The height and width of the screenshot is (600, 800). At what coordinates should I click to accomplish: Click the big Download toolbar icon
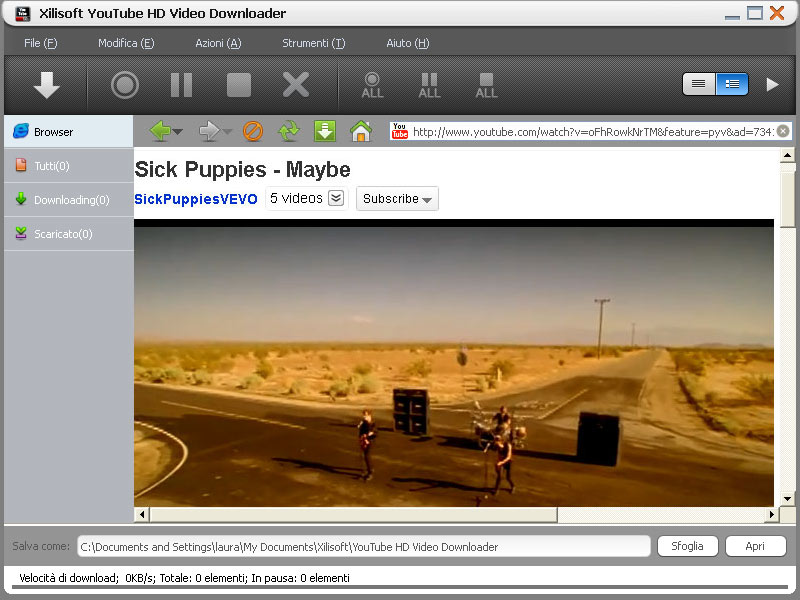(46, 85)
